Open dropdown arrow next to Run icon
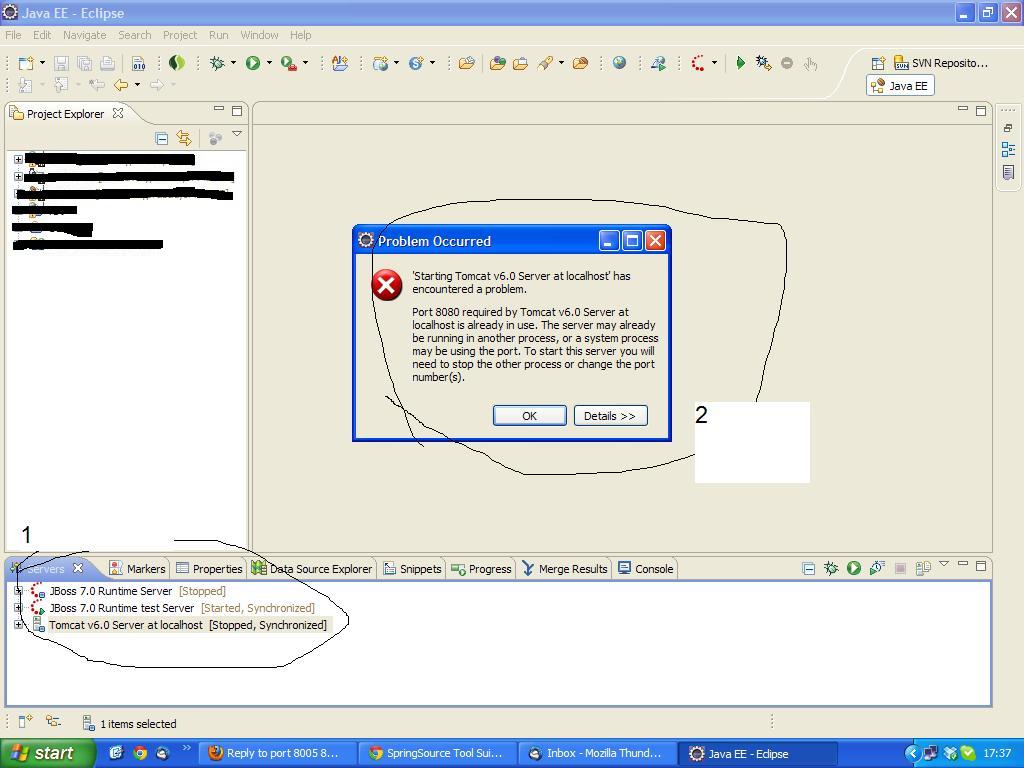Screen dimensions: 1024x768 269,63
